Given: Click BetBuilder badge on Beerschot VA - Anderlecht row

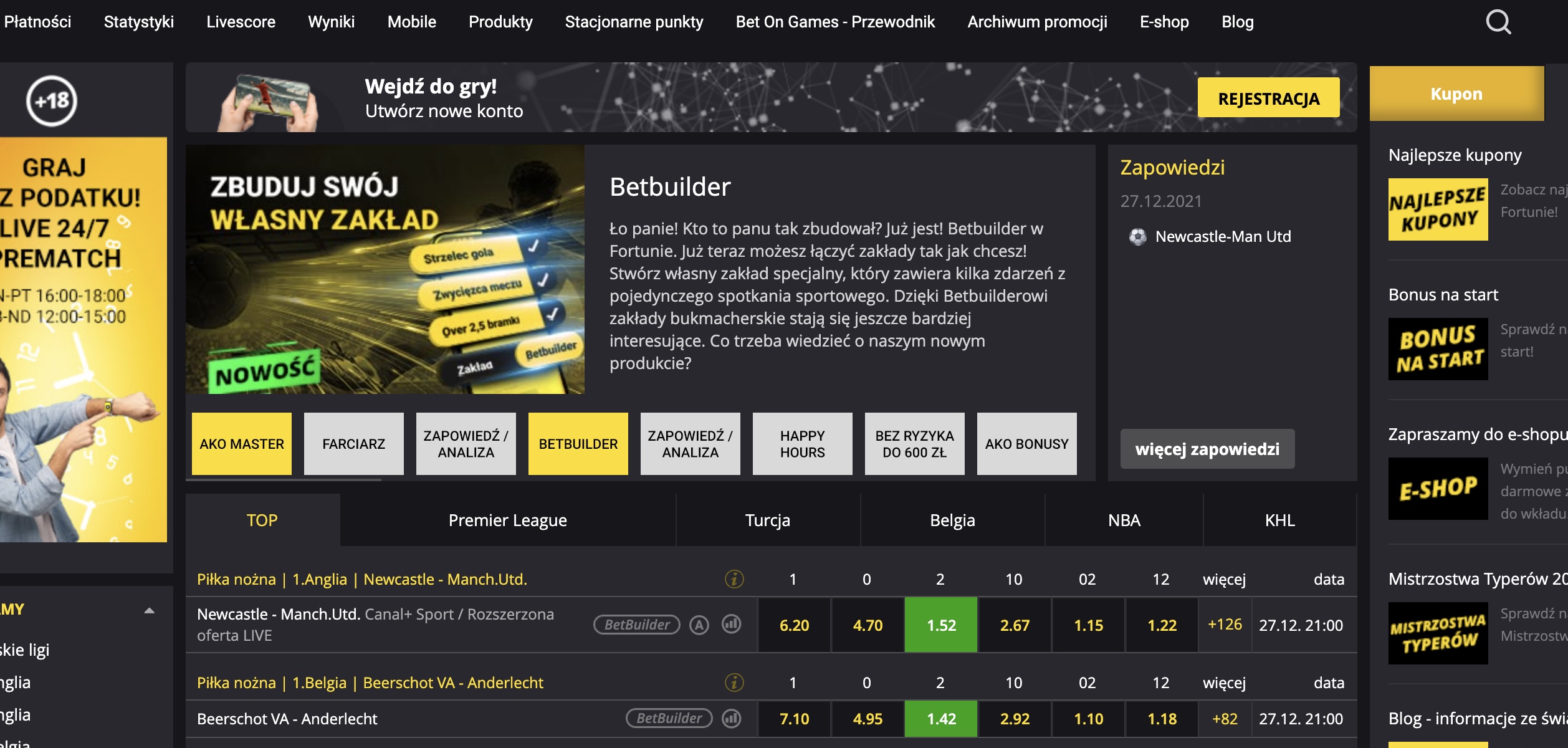Looking at the screenshot, I should point(669,718).
